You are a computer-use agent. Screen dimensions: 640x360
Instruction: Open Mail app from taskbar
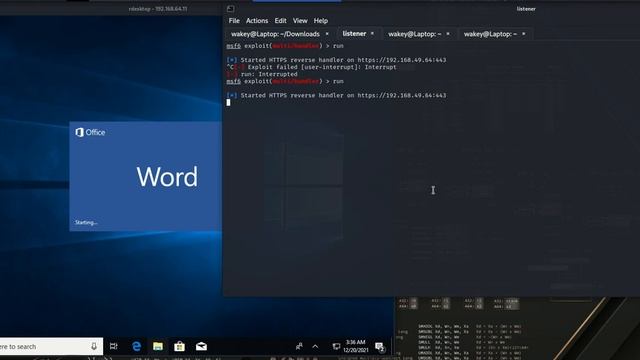[x=201, y=347]
